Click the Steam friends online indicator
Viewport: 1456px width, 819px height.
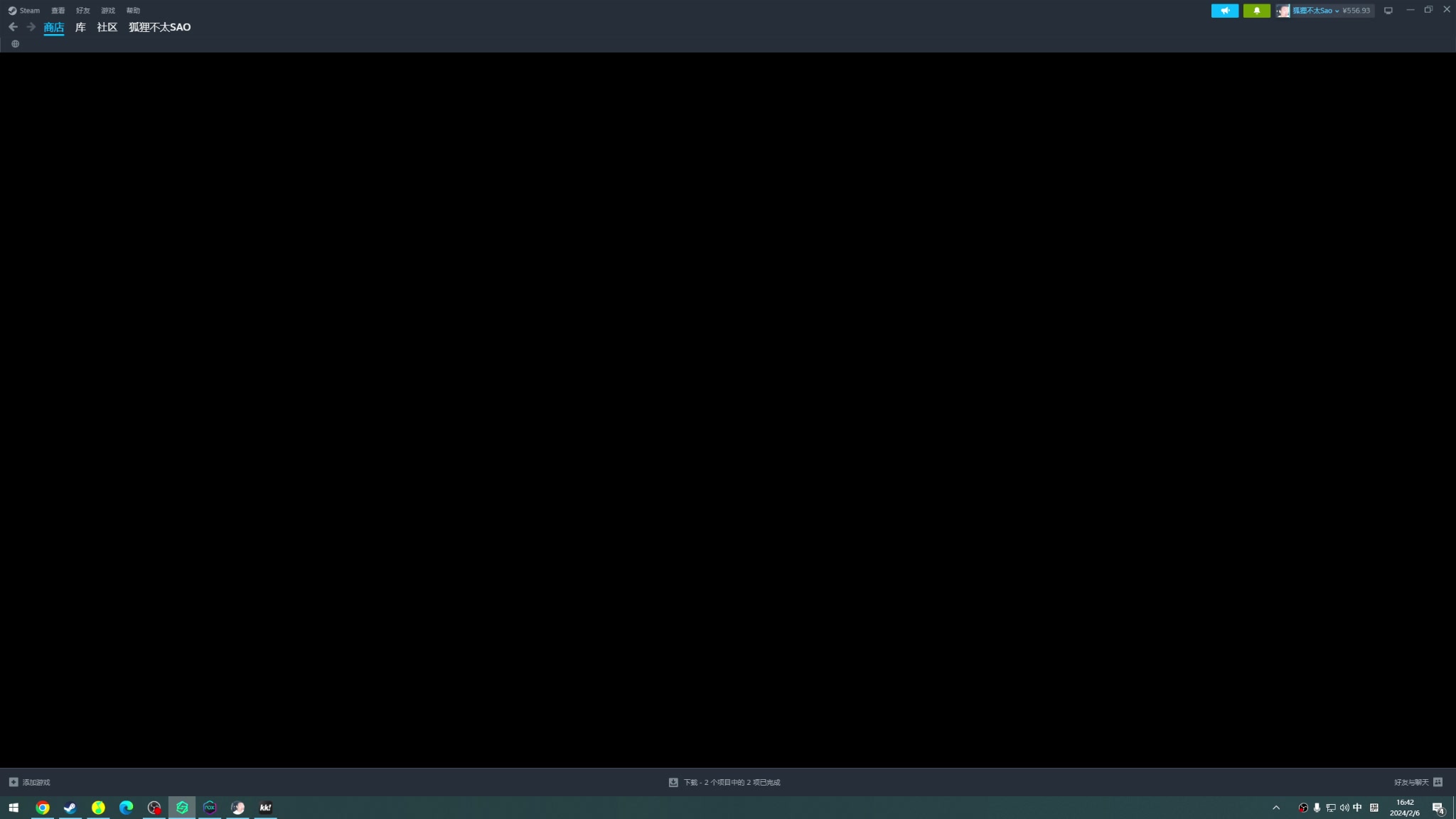(1257, 10)
